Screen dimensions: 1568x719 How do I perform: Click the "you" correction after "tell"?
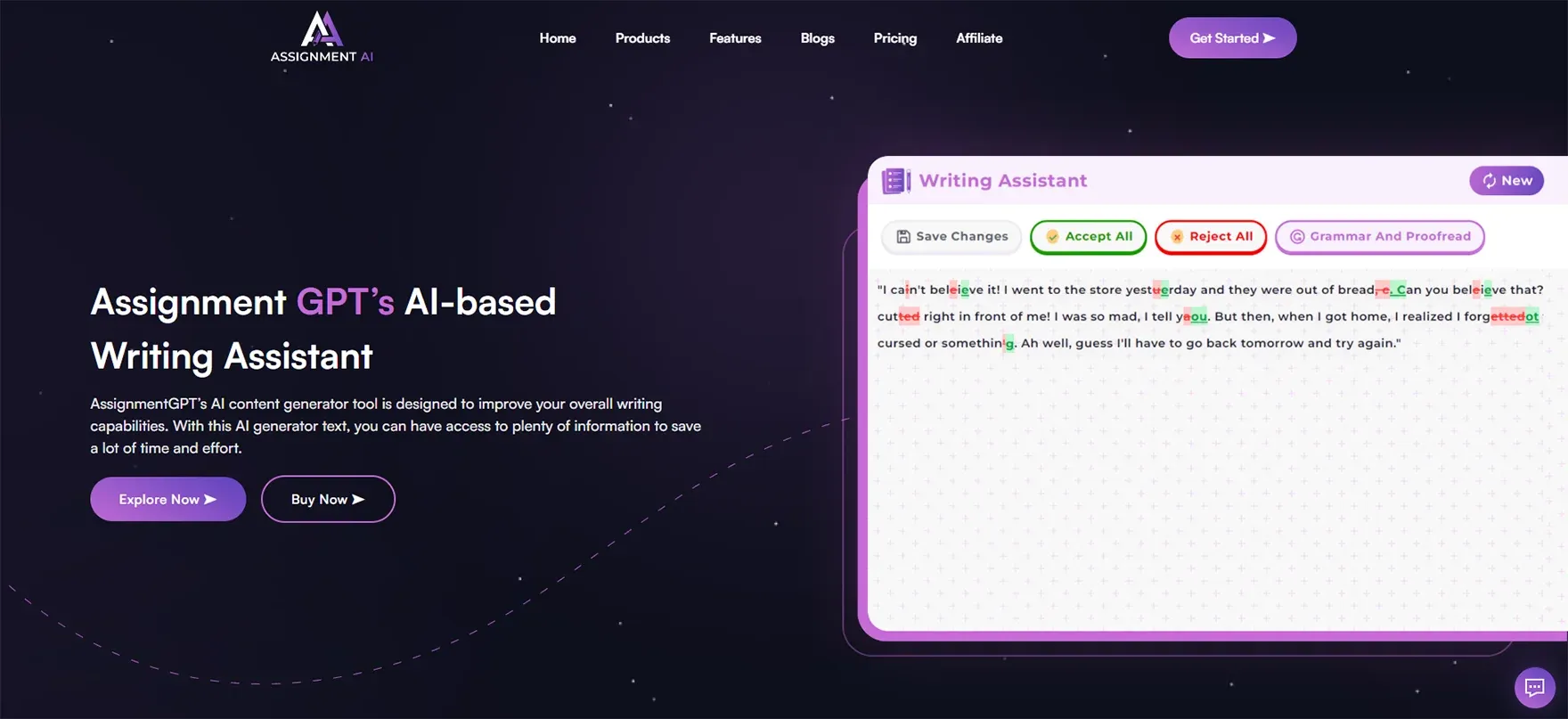(x=1192, y=316)
